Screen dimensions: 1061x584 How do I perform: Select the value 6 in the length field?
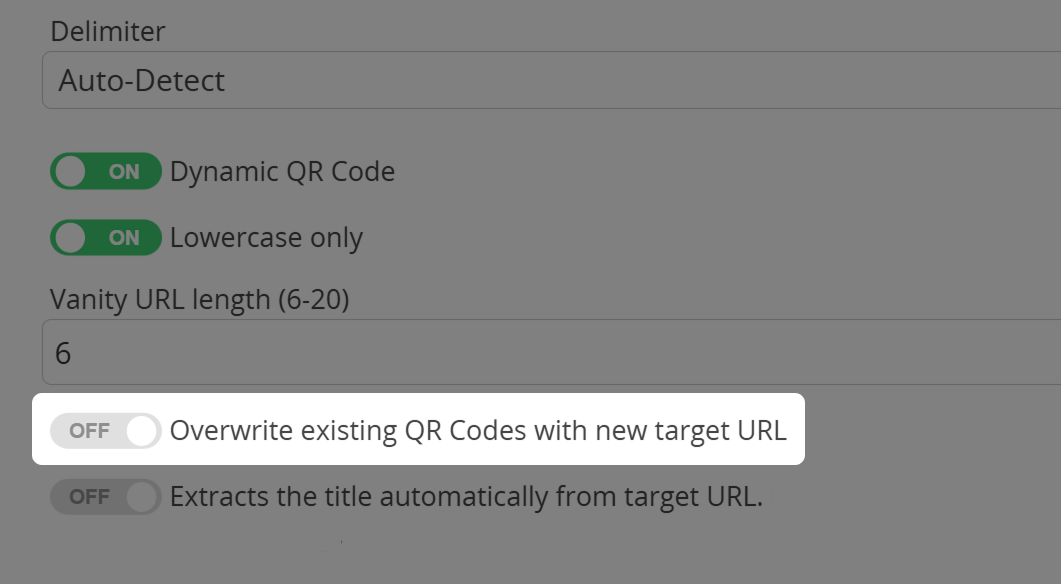[63, 353]
